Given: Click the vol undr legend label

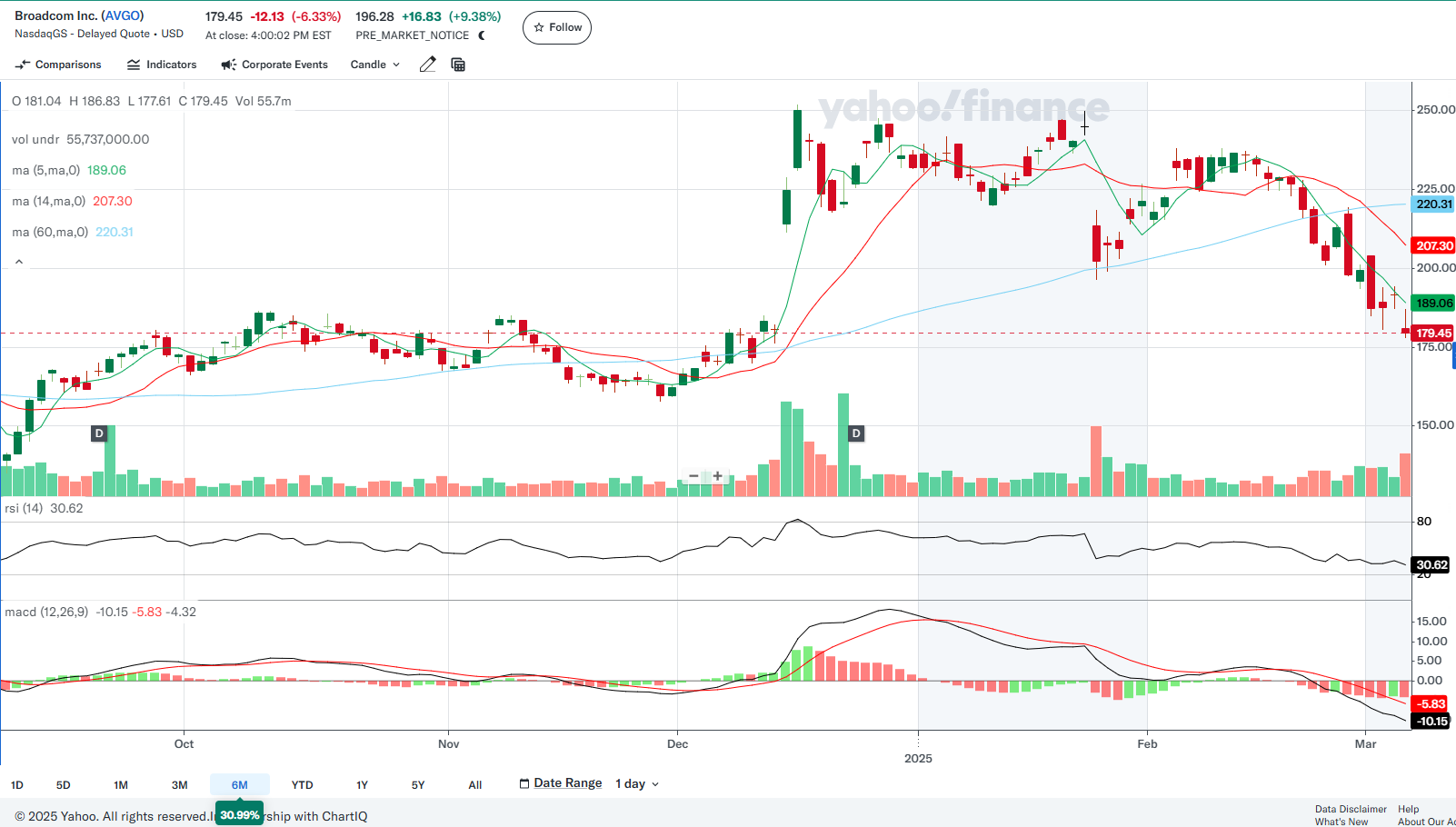Looking at the screenshot, I should [35, 139].
